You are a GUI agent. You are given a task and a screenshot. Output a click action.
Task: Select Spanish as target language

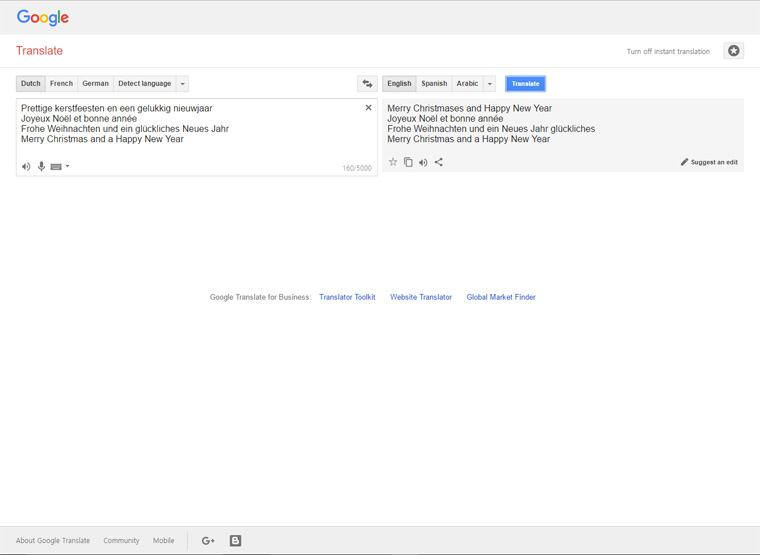434,84
